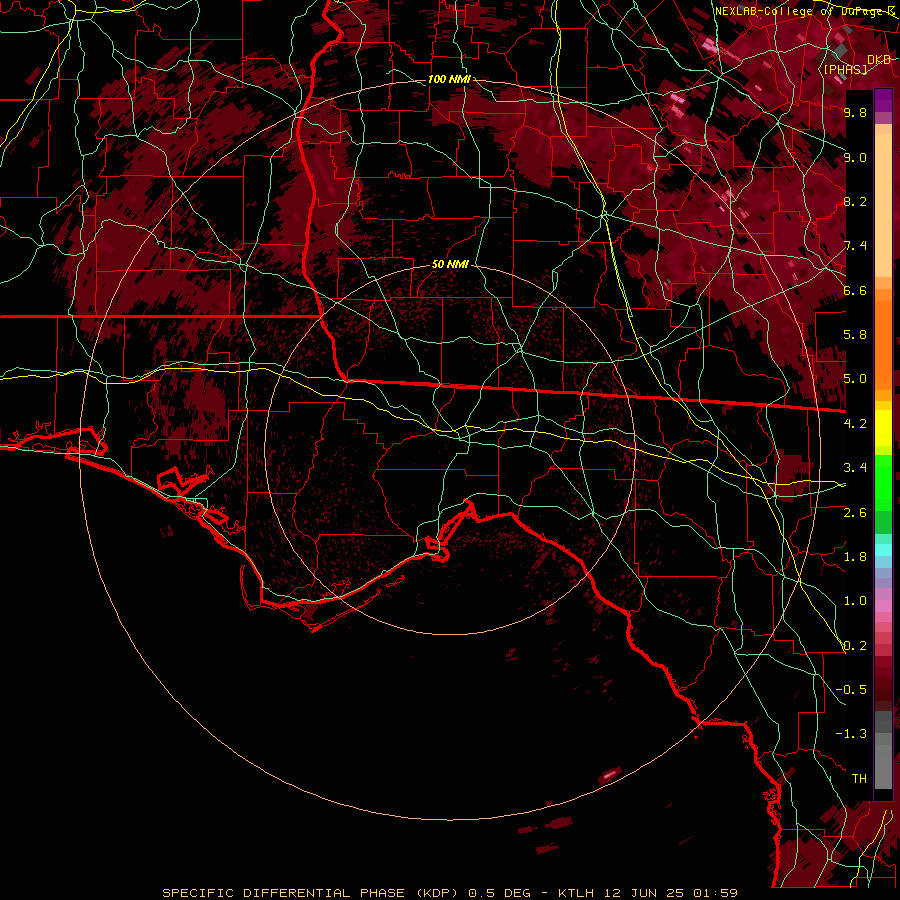Select the -1.3 value on the legend
This screenshot has height=900, width=900.
tap(851, 734)
